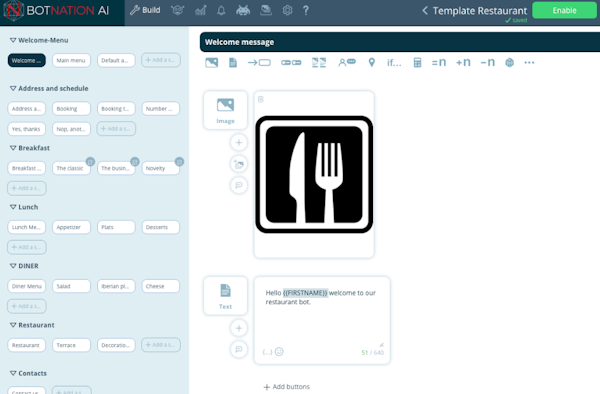Select the Main menu sequence
Viewport: 600px width, 394px height.
pyautogui.click(x=71, y=60)
